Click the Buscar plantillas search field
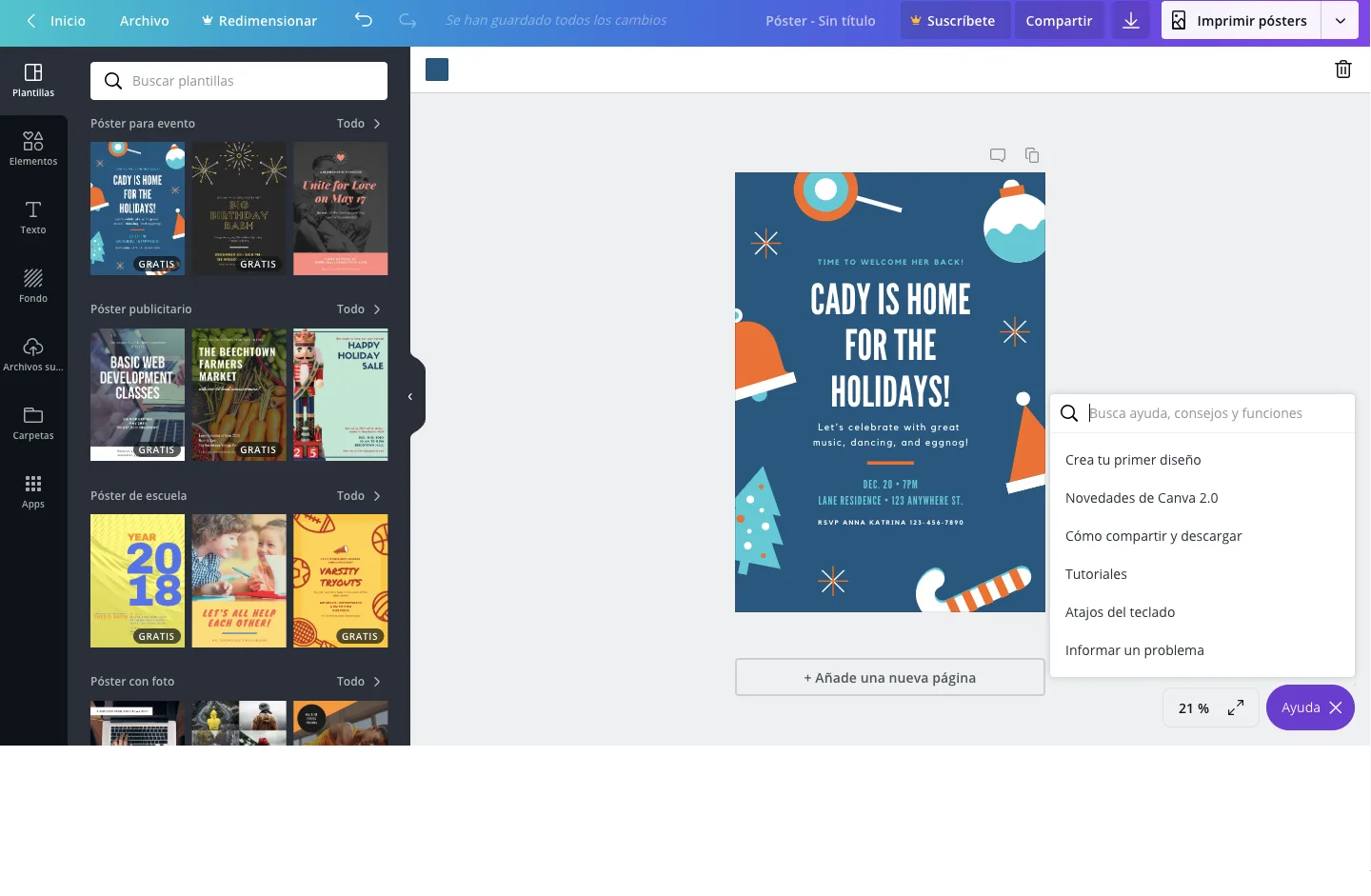The height and width of the screenshot is (896, 1371). click(x=239, y=81)
